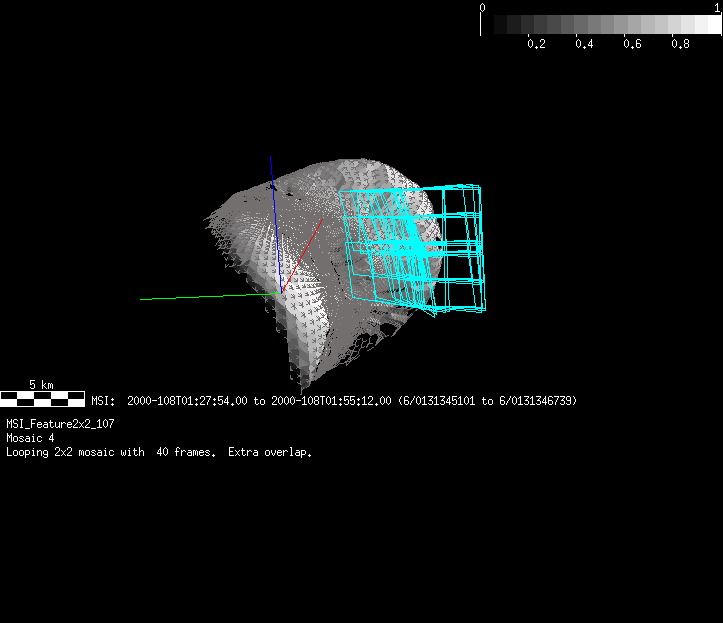
Task: Click the colorbar maximum label 1
Action: coord(717,7)
